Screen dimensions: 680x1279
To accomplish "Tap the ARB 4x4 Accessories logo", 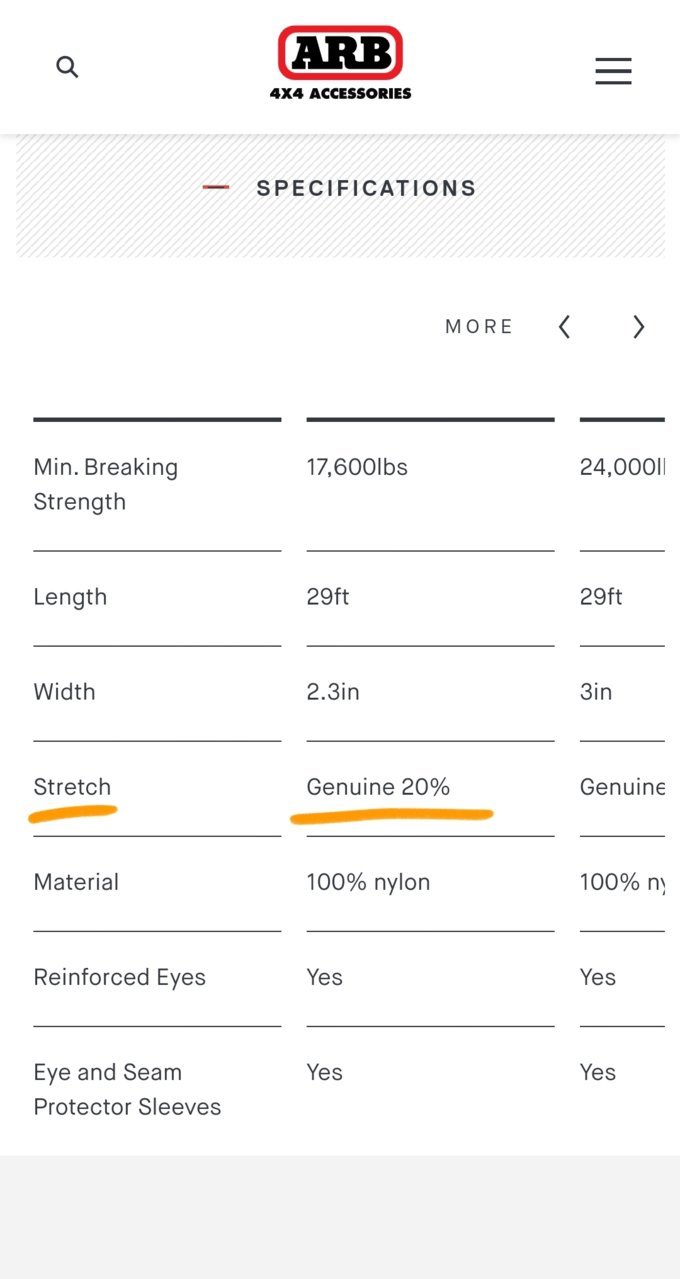I will 340,63.
